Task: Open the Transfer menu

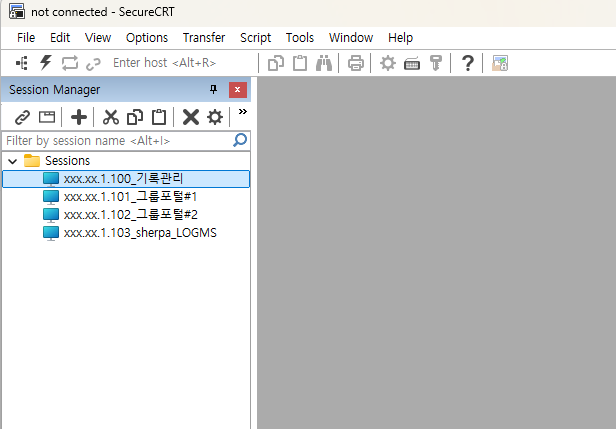Action: click(204, 38)
